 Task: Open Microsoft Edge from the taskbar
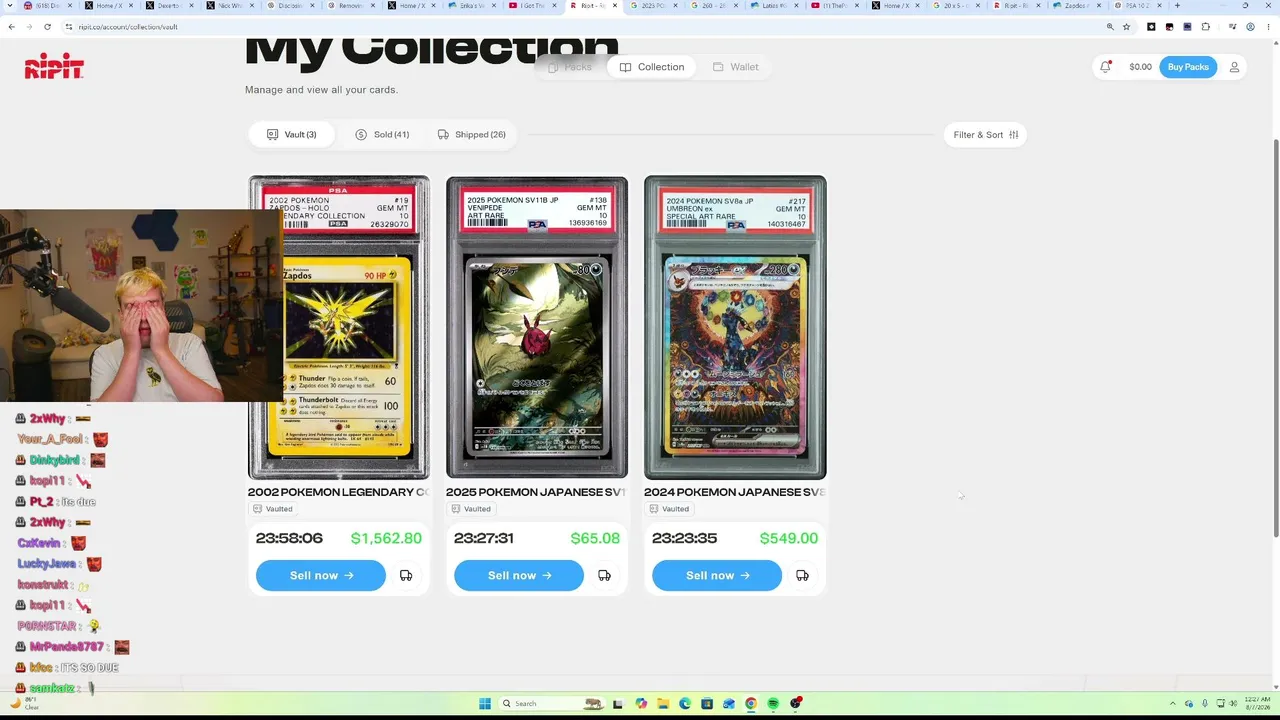pyautogui.click(x=685, y=703)
